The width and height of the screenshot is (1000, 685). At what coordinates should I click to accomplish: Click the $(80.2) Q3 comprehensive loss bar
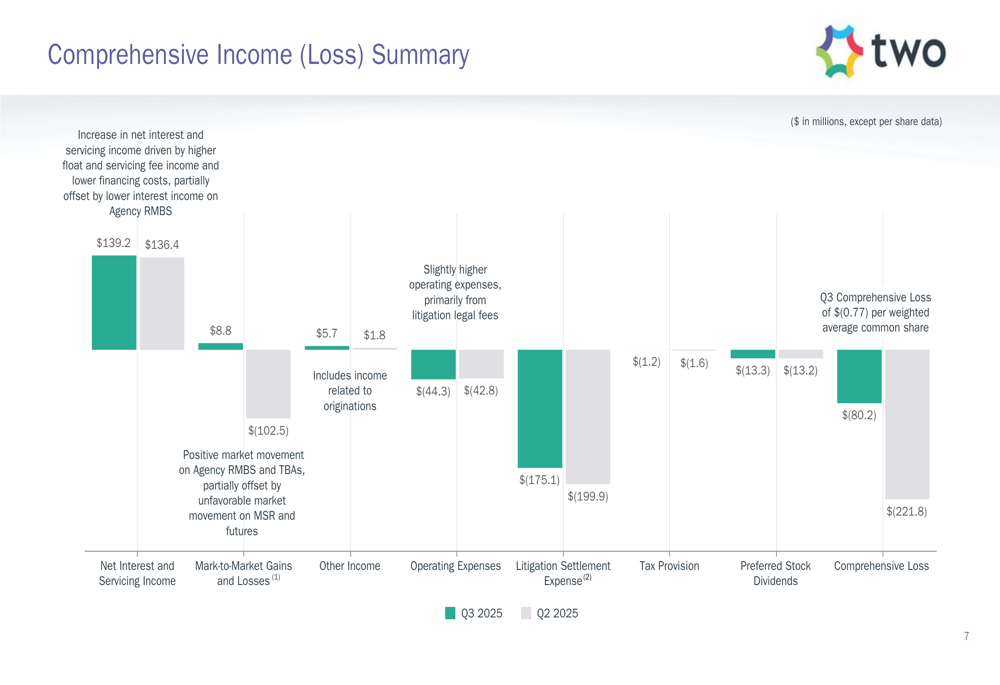point(859,376)
